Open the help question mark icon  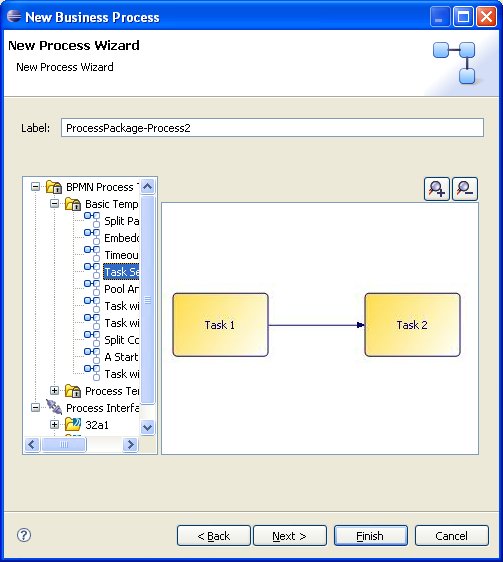[24, 535]
